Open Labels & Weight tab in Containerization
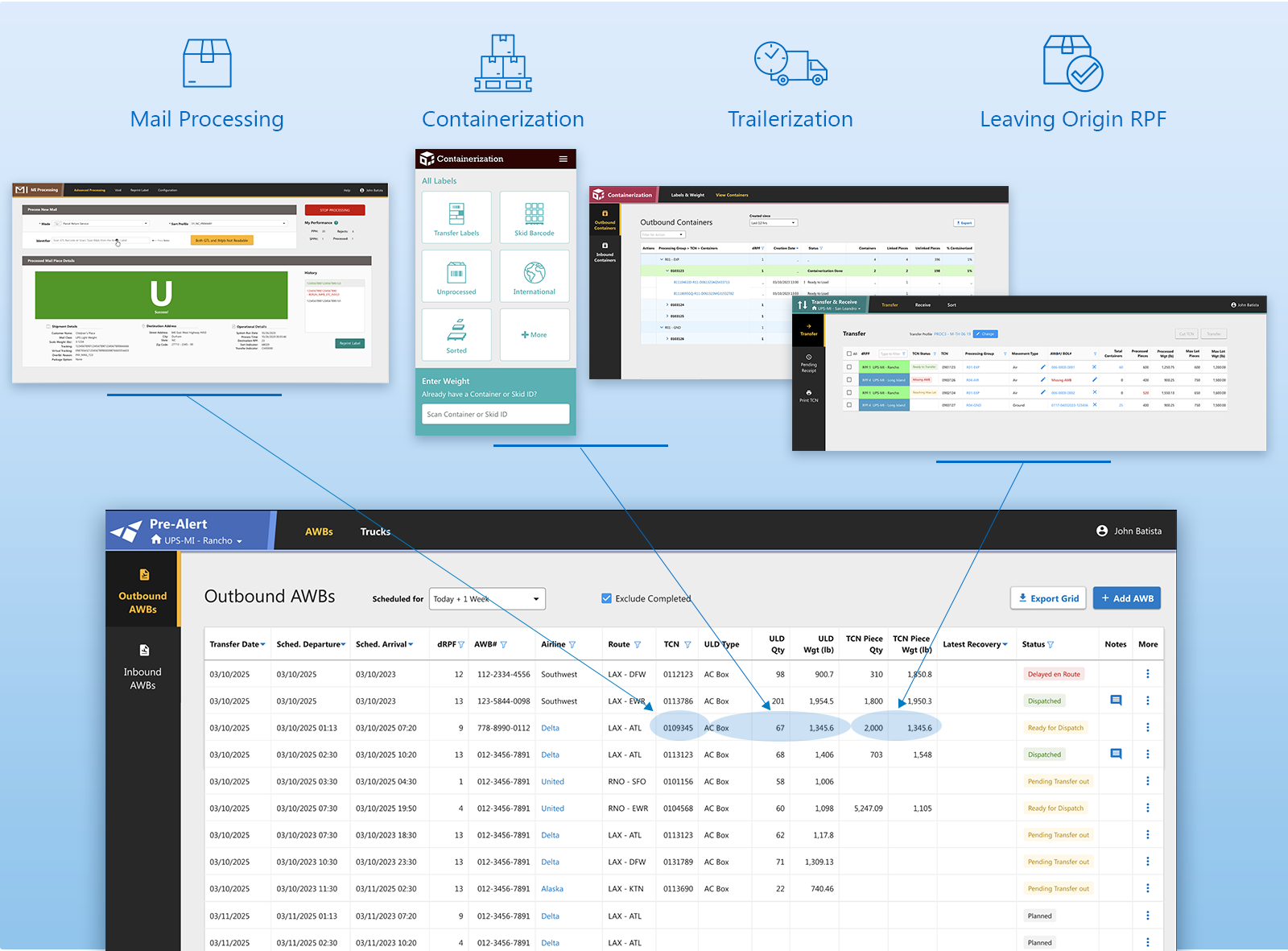The height and width of the screenshot is (951, 1288). [x=687, y=195]
